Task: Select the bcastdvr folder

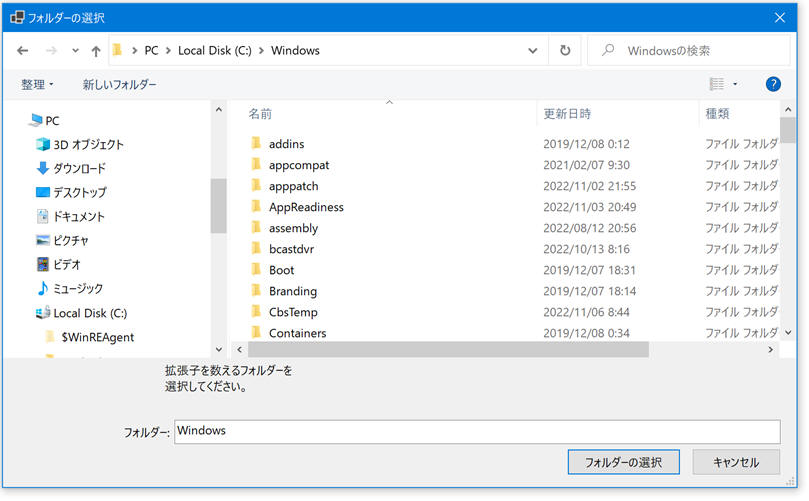Action: pos(291,249)
